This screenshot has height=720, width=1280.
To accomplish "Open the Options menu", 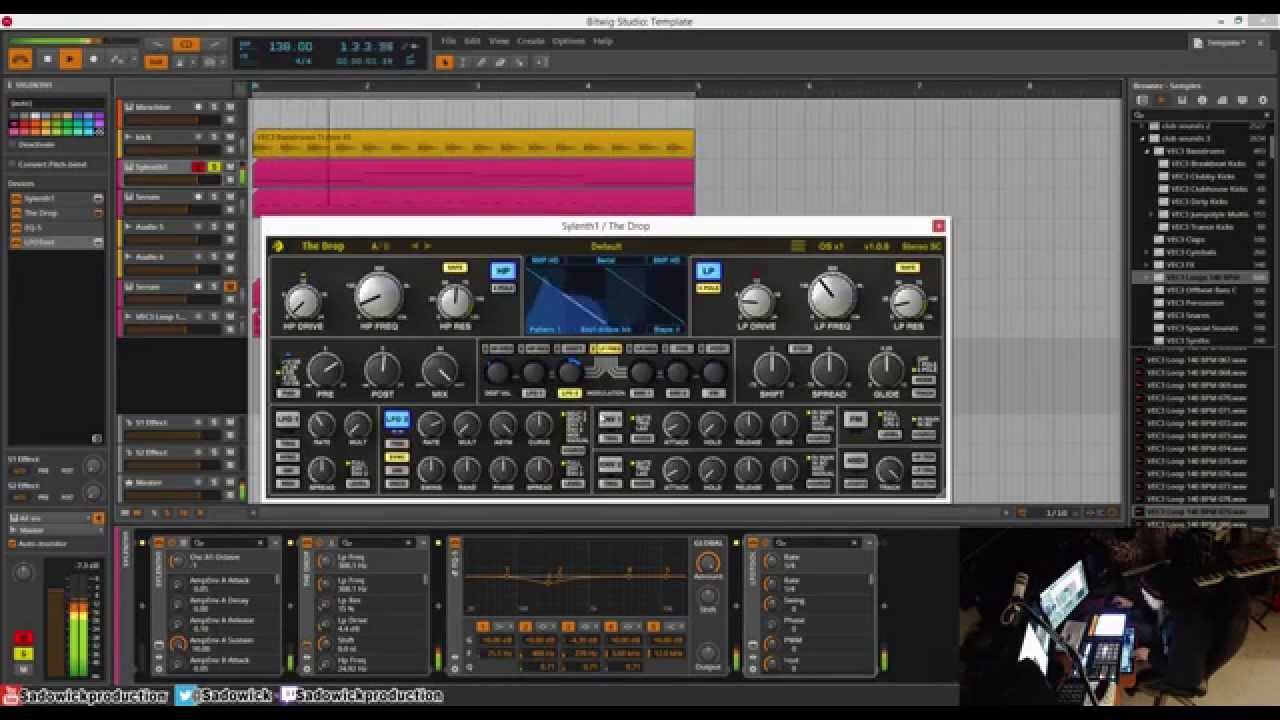I will tap(568, 41).
